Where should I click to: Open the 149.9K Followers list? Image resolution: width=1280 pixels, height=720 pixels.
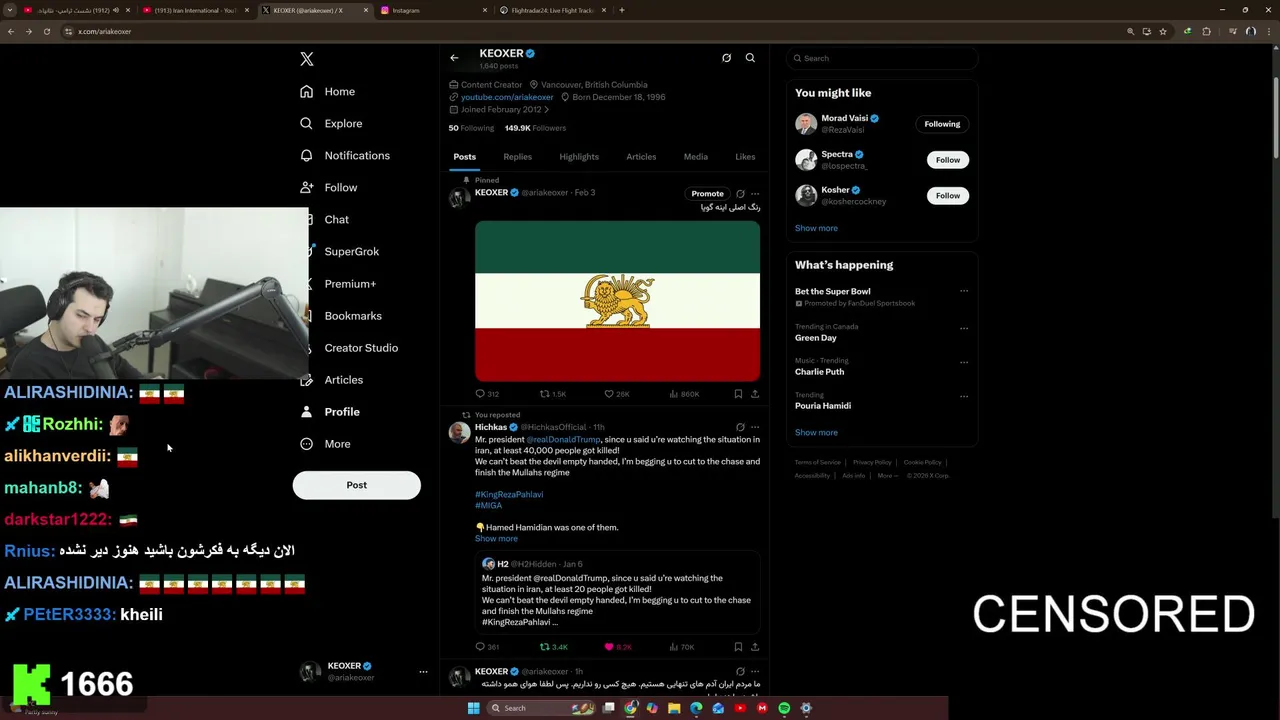pyautogui.click(x=535, y=128)
